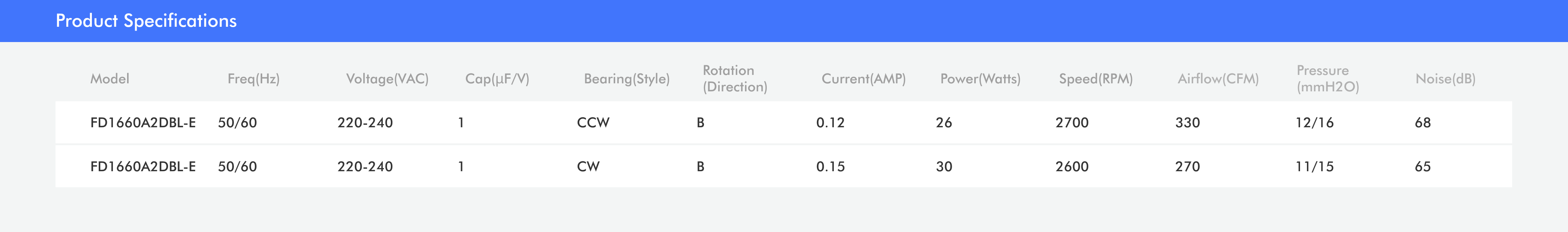Viewport: 1568px width, 232px height.
Task: Select the 270 airflow value
Action: [1187, 166]
